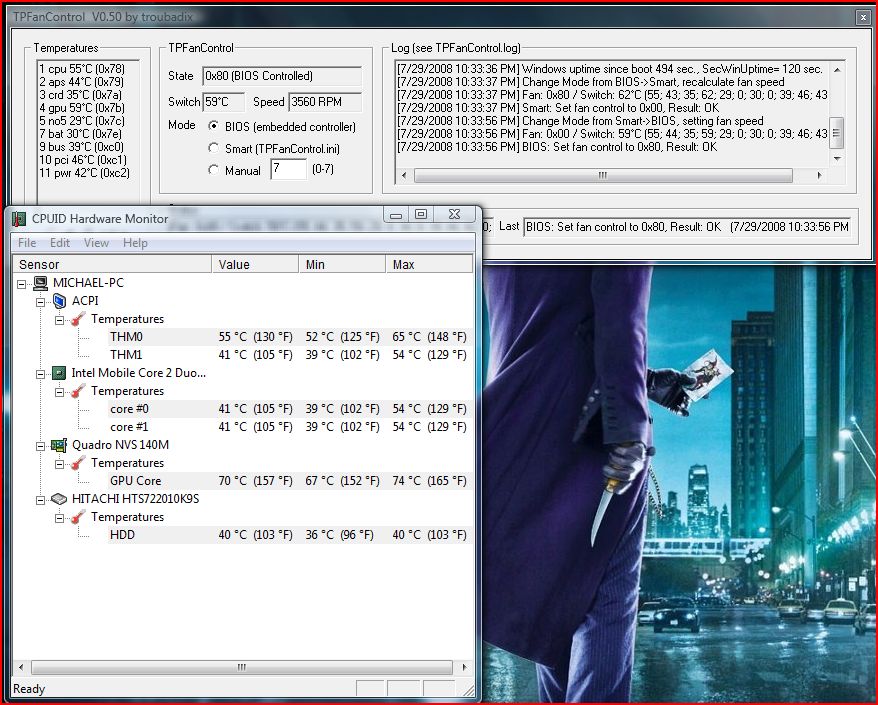Select the core #1 sensor row
878x705 pixels.
288,427
